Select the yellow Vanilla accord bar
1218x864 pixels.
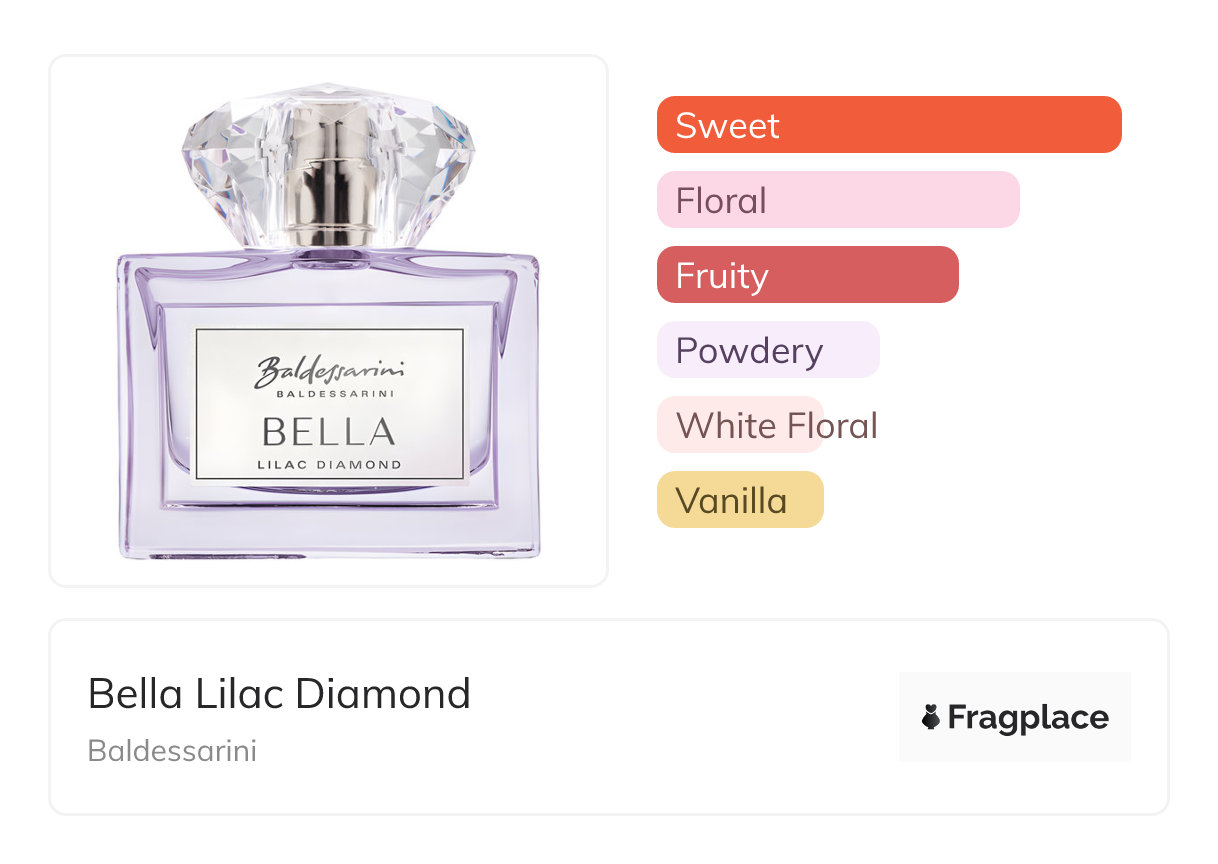tap(739, 500)
